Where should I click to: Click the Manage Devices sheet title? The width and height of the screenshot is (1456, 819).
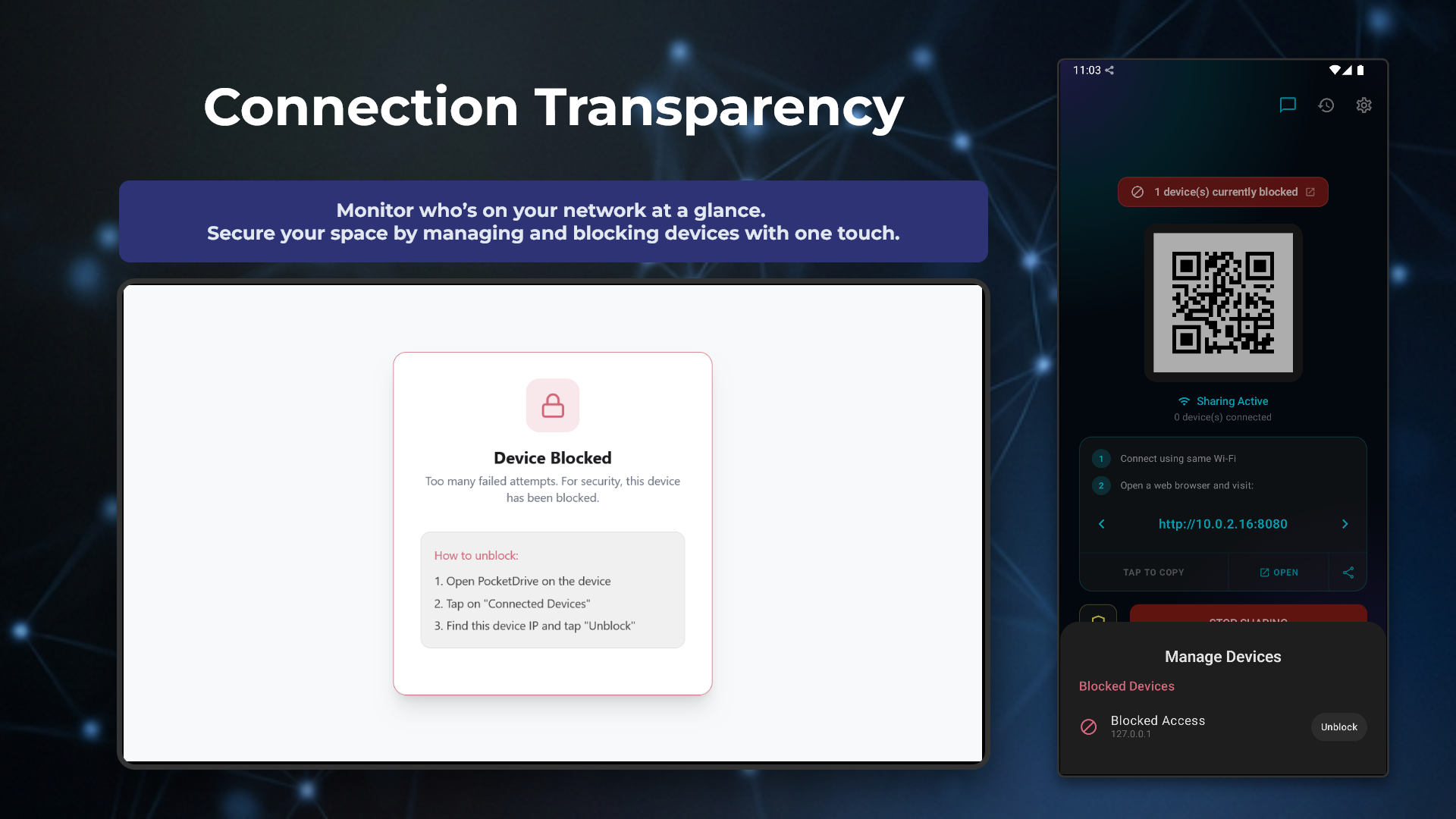click(1222, 657)
